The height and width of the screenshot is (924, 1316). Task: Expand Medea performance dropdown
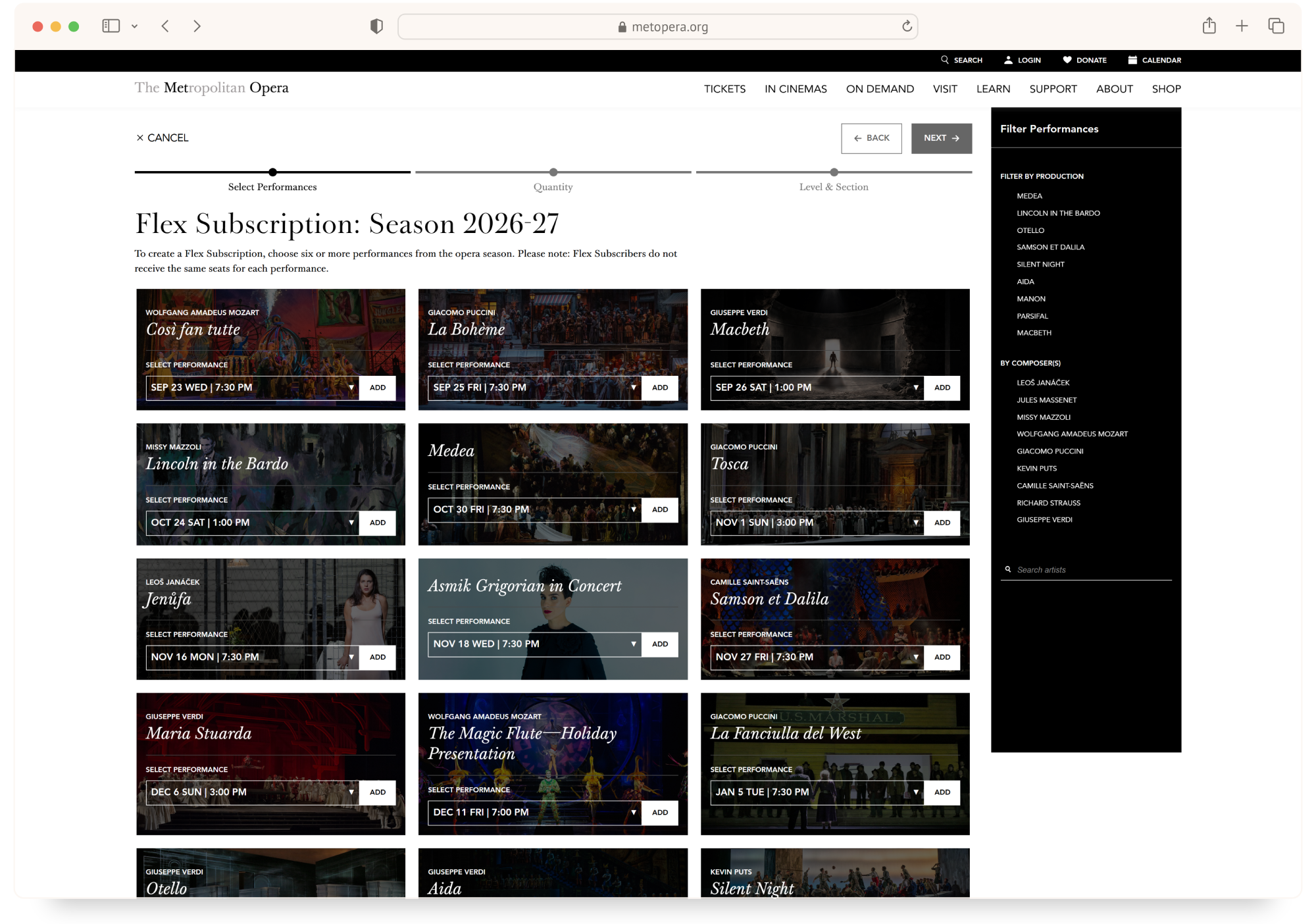[534, 509]
